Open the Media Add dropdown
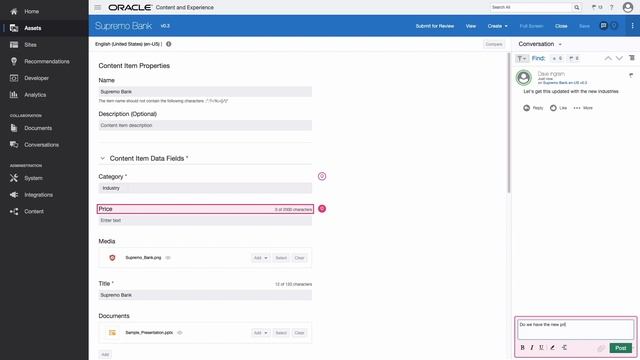 pos(260,258)
